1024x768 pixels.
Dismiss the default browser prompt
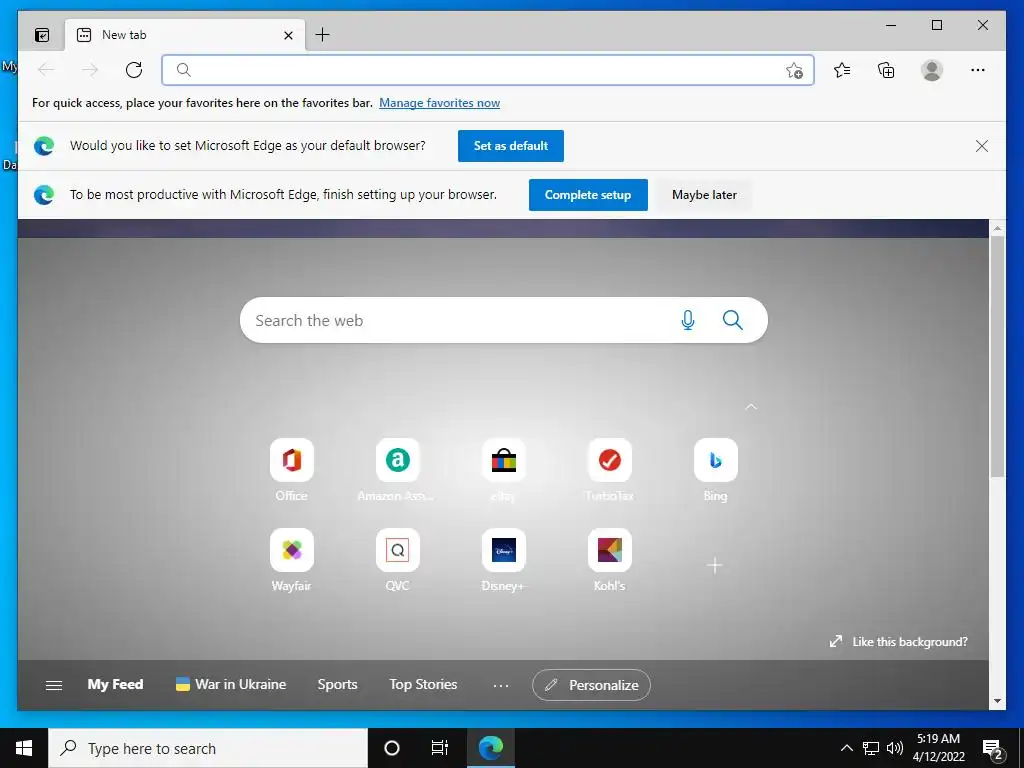pos(982,146)
